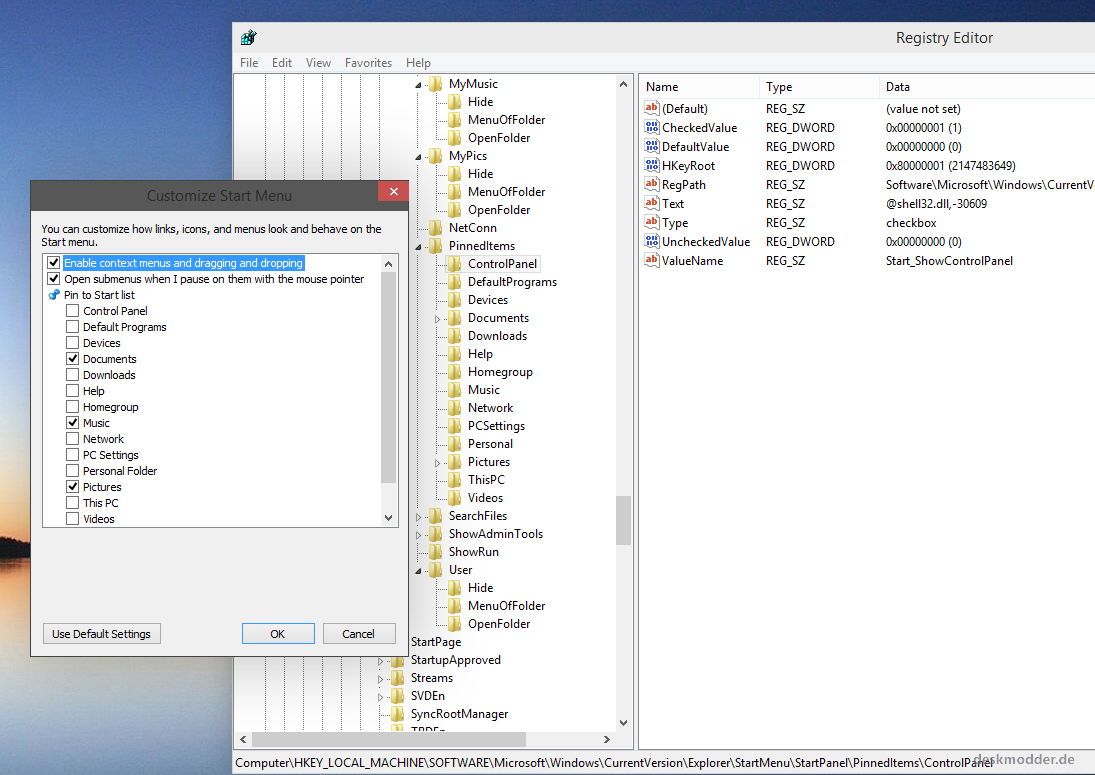Viewport: 1095px width, 775px height.
Task: Uncheck the Music checkbox
Action: [73, 423]
